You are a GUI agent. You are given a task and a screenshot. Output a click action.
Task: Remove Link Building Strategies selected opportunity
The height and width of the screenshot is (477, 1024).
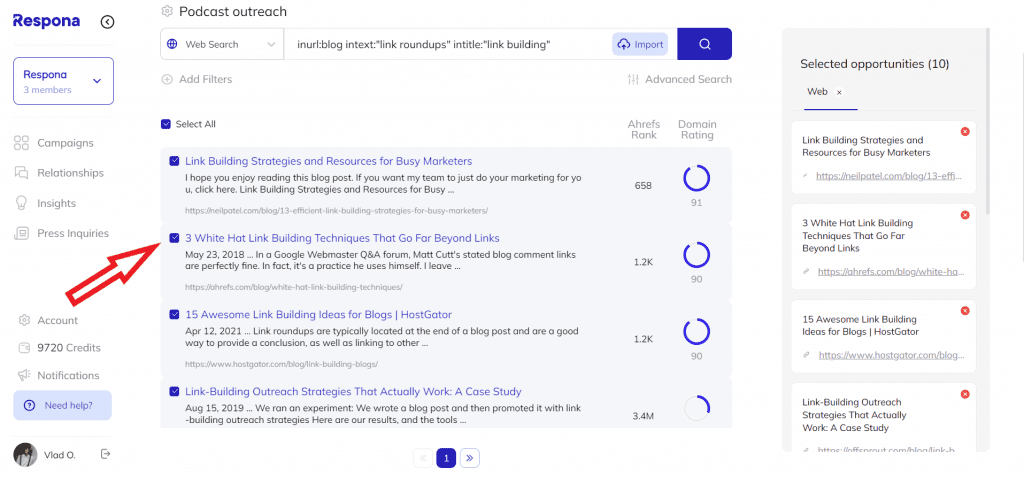965,132
